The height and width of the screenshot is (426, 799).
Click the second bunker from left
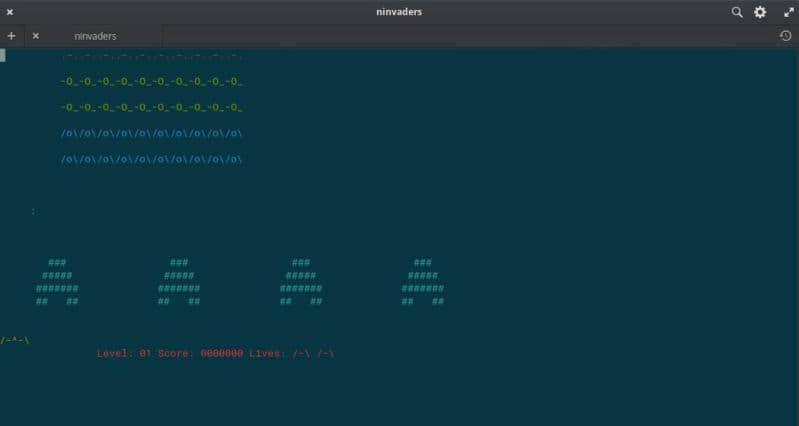click(x=180, y=282)
